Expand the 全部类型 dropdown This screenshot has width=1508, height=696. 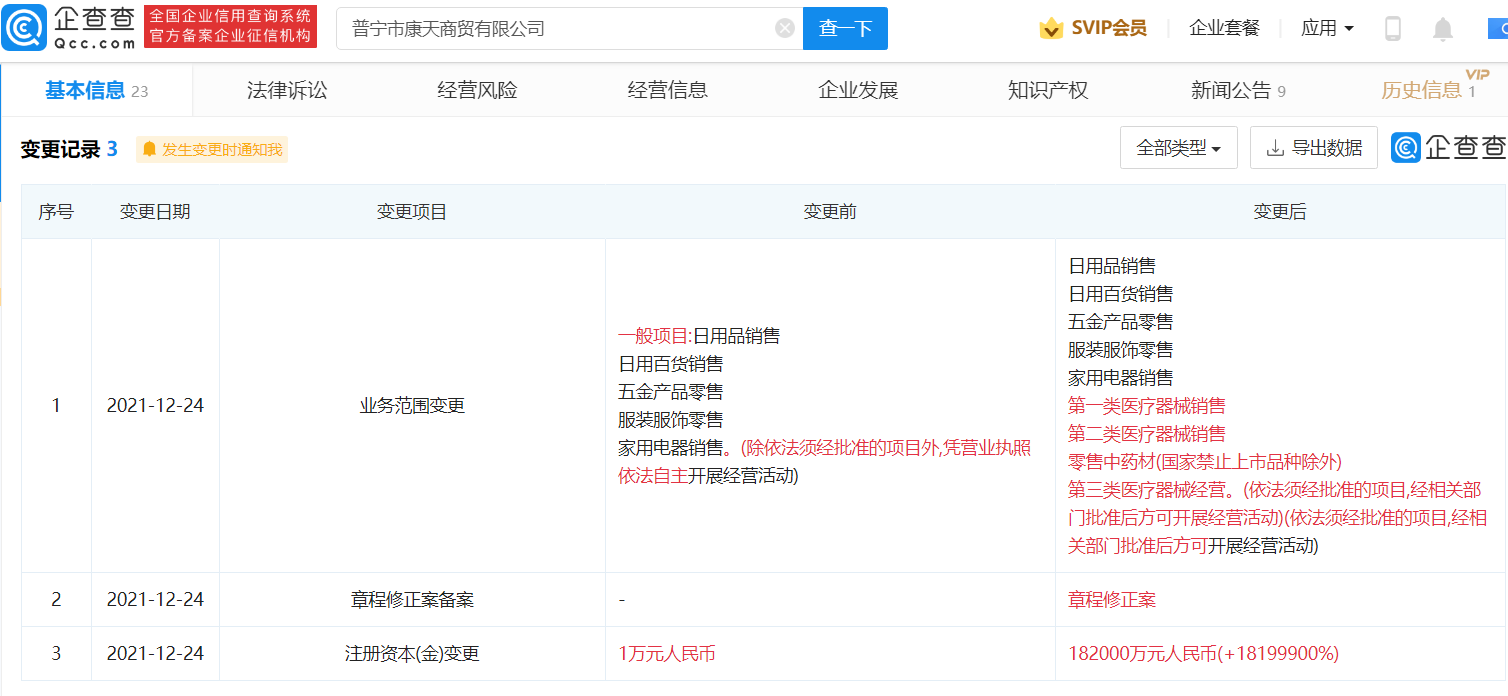coord(1178,148)
